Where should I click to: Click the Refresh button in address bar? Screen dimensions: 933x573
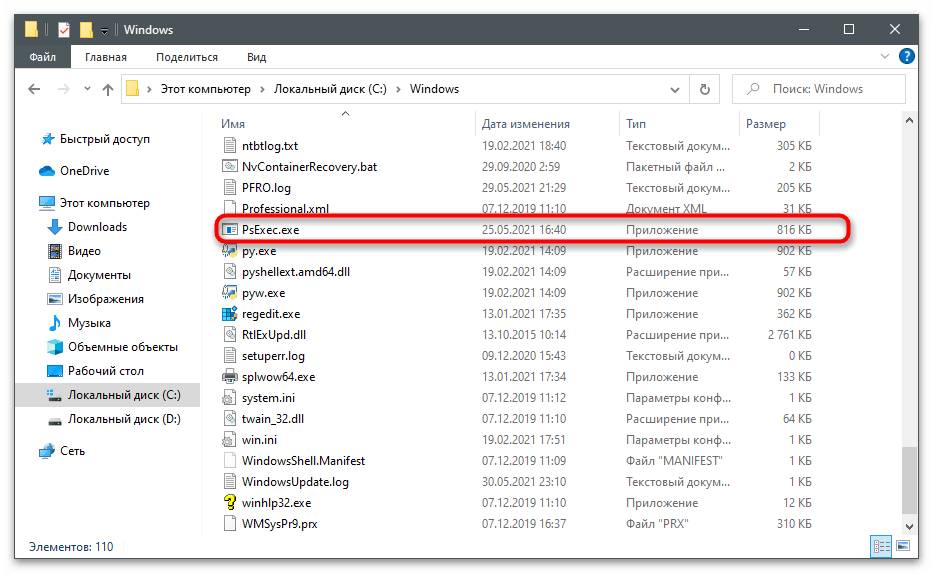point(704,89)
